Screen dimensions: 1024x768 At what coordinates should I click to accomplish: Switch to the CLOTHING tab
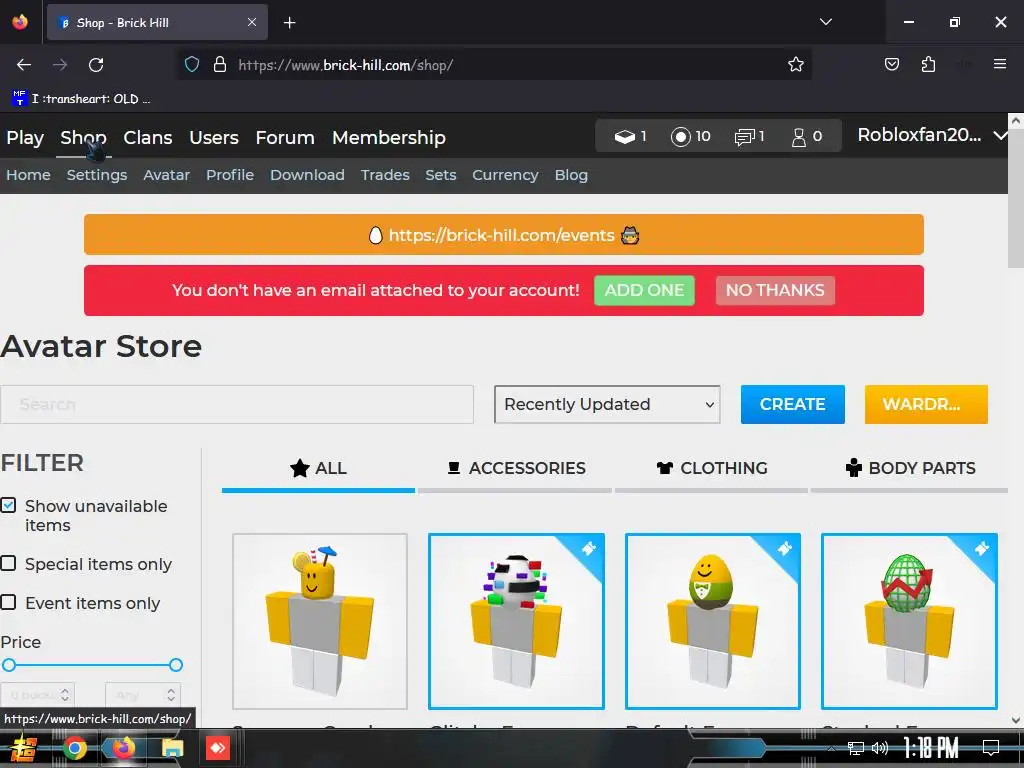(x=711, y=468)
